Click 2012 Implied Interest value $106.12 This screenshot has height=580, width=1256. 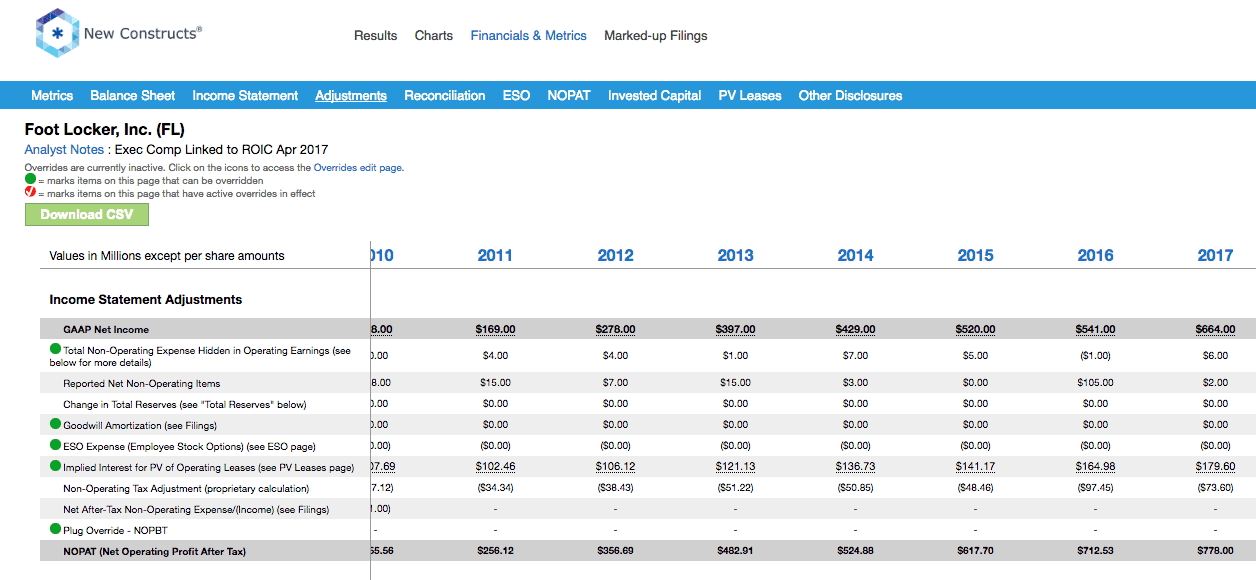click(615, 467)
